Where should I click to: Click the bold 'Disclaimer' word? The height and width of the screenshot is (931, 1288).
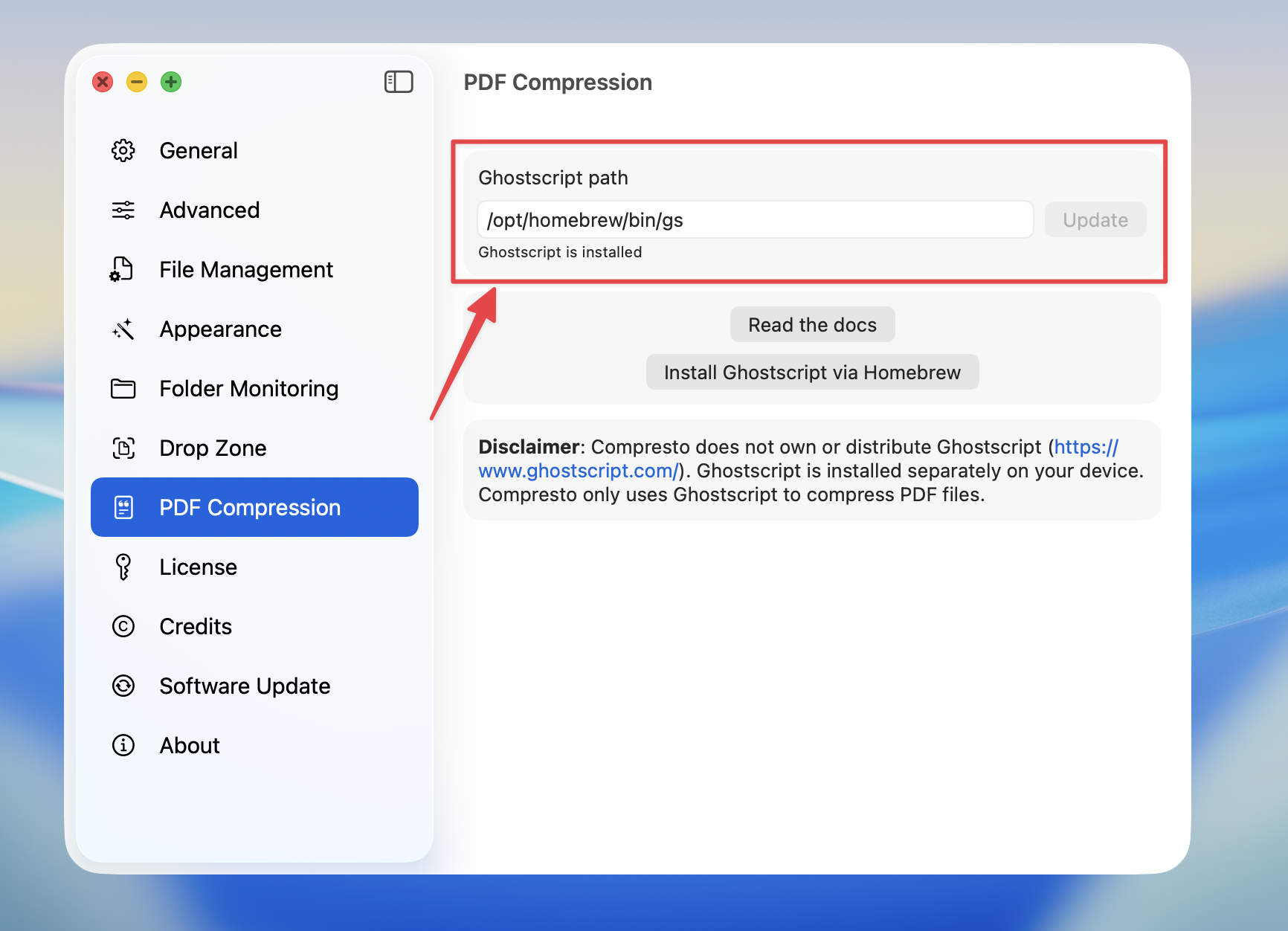[x=529, y=447]
